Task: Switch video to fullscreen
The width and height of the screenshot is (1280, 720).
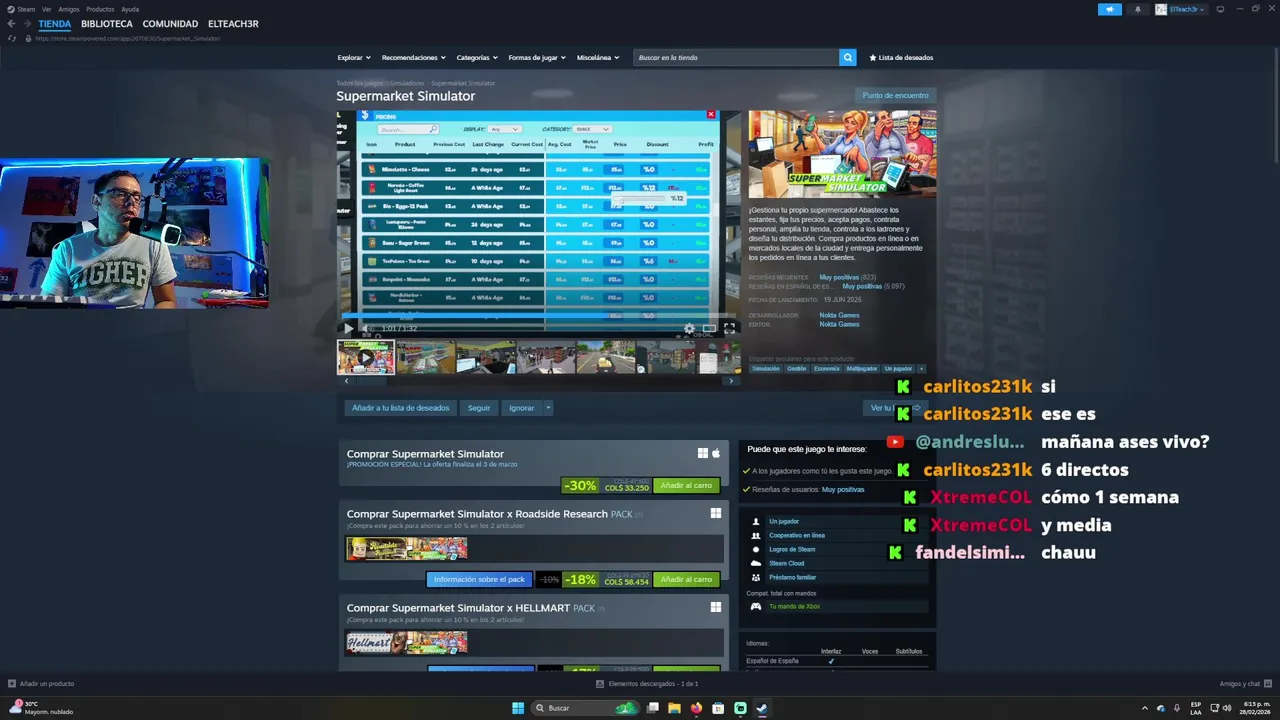Action: point(729,328)
